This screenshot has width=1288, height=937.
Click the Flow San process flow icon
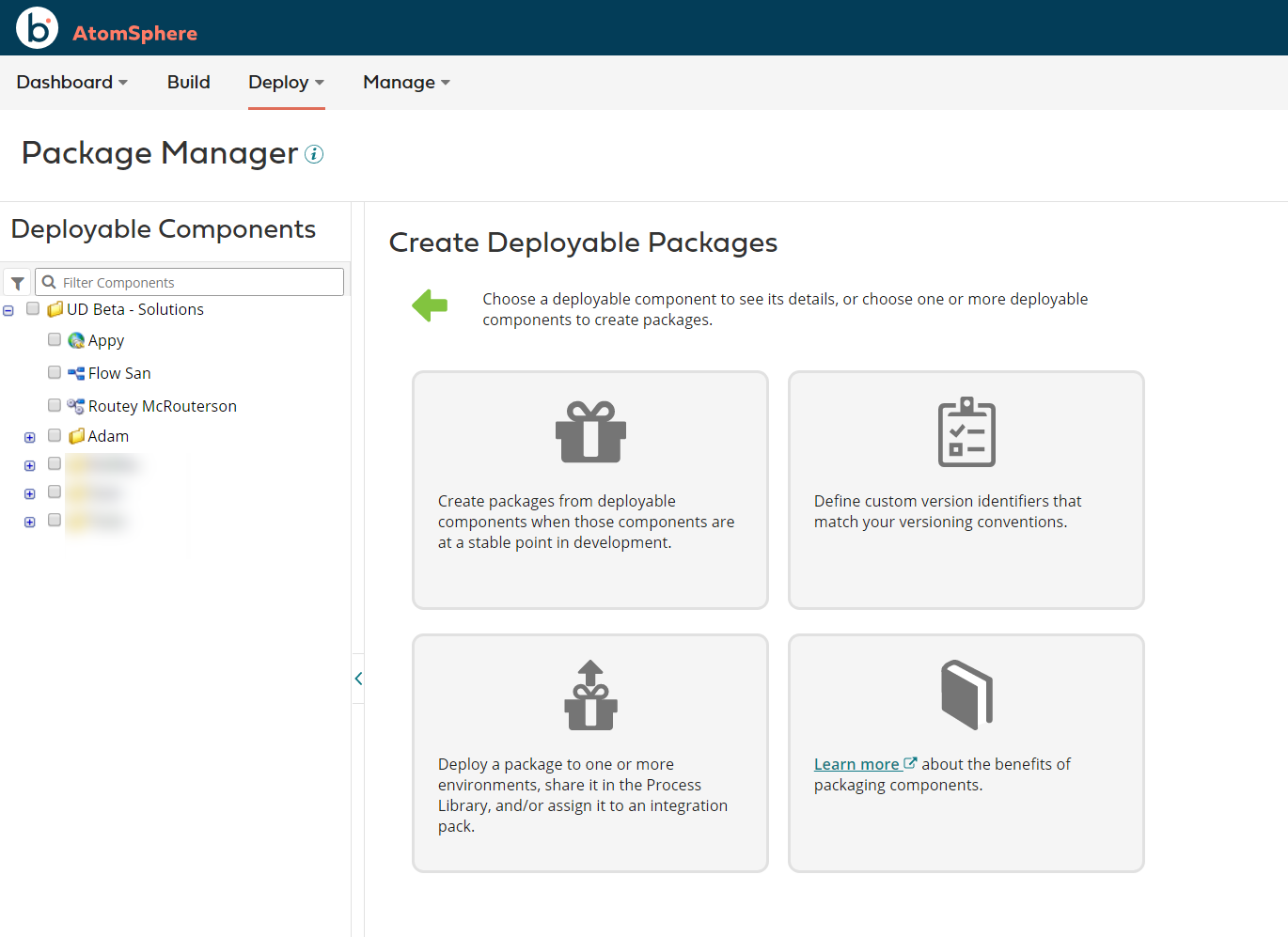click(x=76, y=372)
